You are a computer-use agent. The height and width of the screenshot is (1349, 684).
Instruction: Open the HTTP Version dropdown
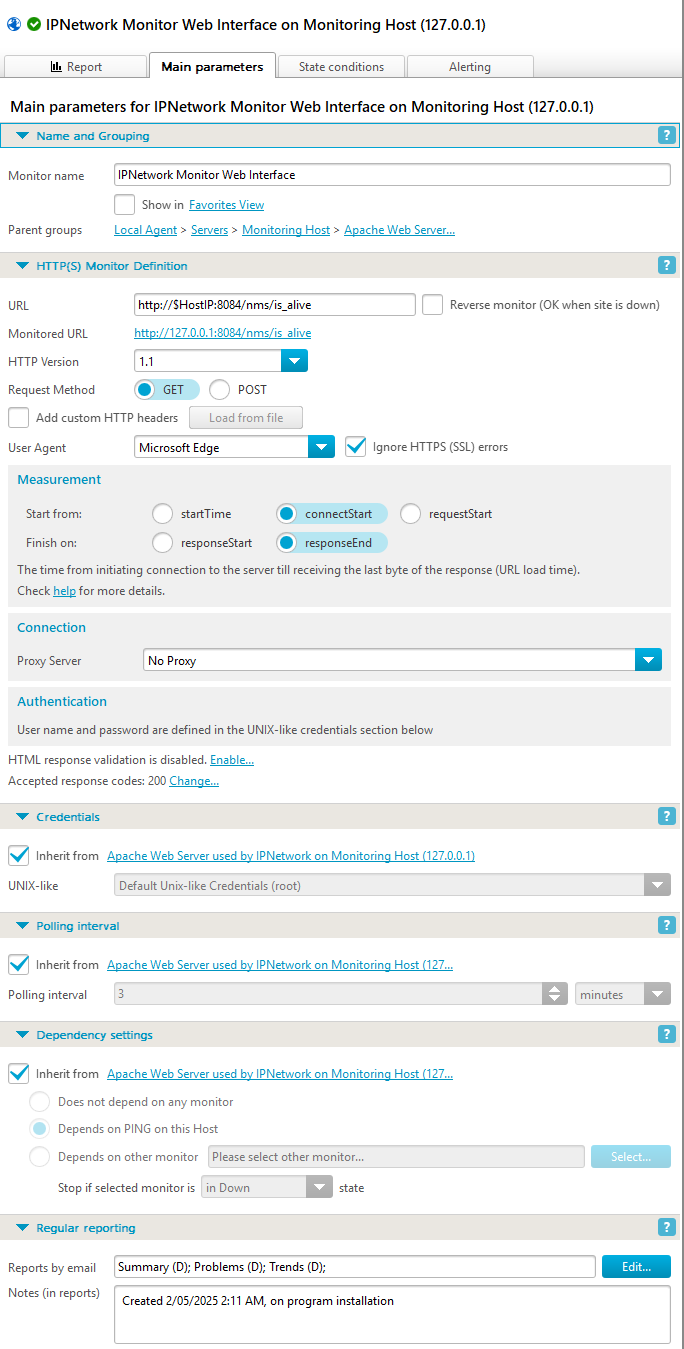click(294, 361)
